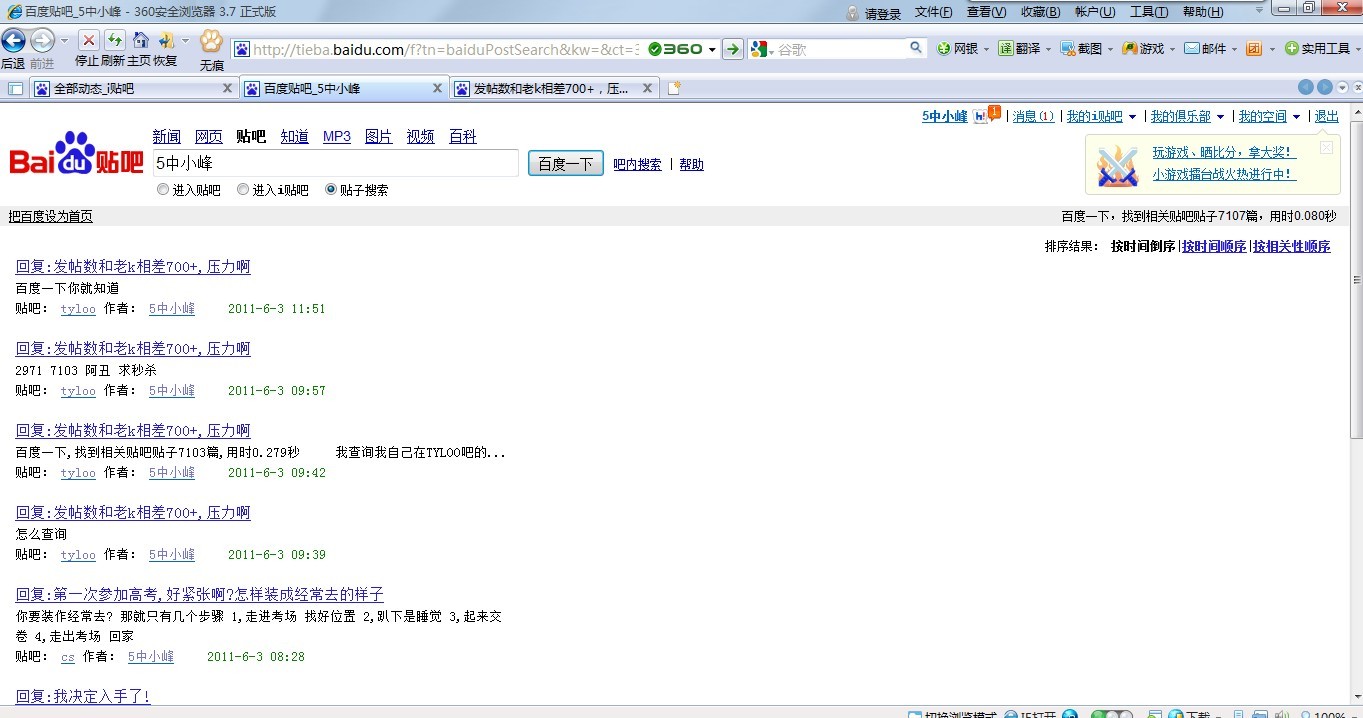1363x718 pixels.
Task: Refresh the page using the 刷新 icon
Action: 114,40
